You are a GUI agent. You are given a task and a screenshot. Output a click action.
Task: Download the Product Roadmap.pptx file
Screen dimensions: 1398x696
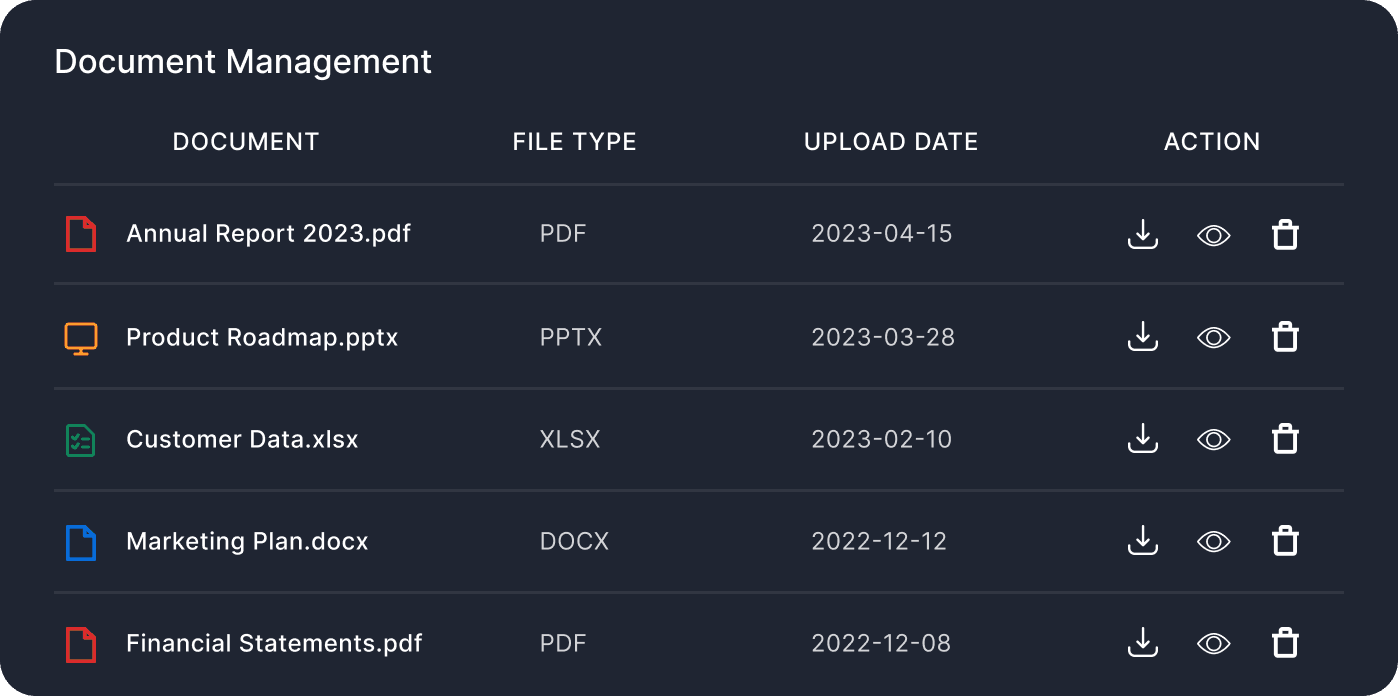pyautogui.click(x=1142, y=337)
